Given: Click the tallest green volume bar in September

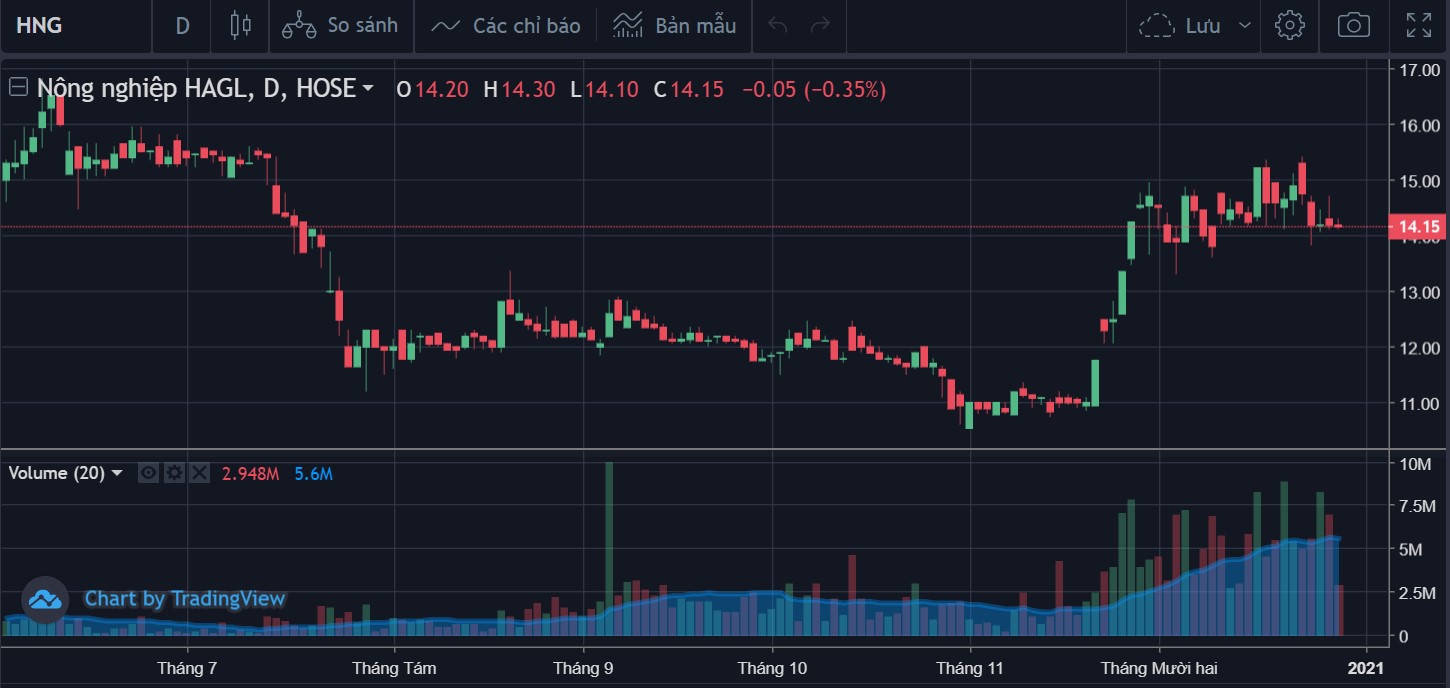Looking at the screenshot, I should [x=608, y=549].
